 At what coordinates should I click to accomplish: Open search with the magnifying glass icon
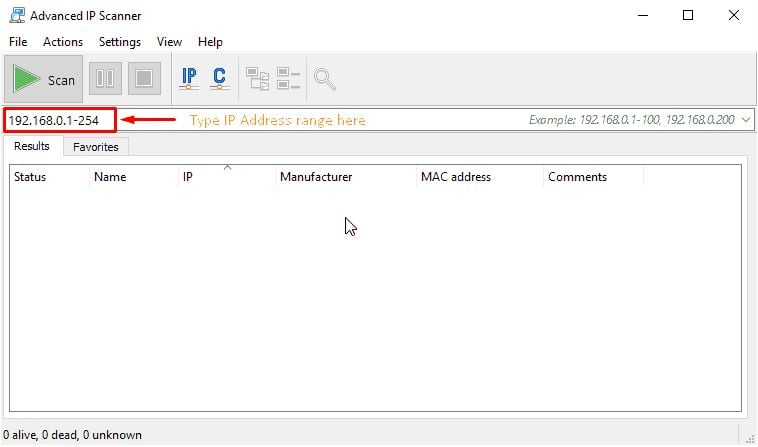[325, 79]
